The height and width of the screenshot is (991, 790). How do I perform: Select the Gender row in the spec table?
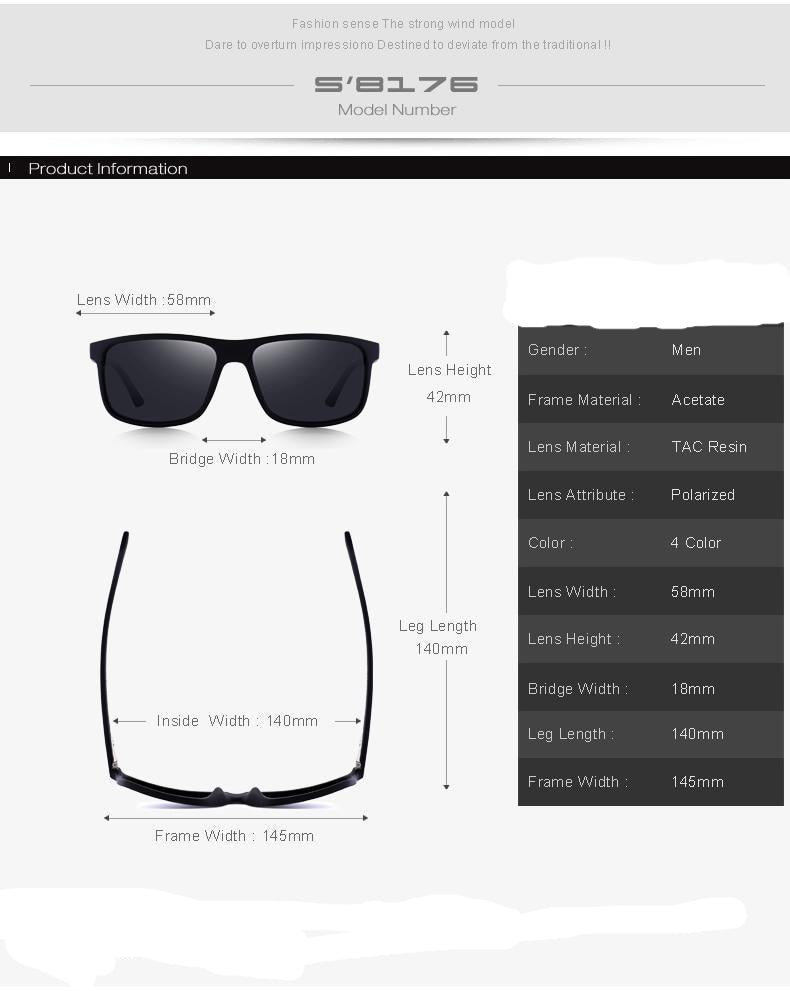(x=650, y=350)
